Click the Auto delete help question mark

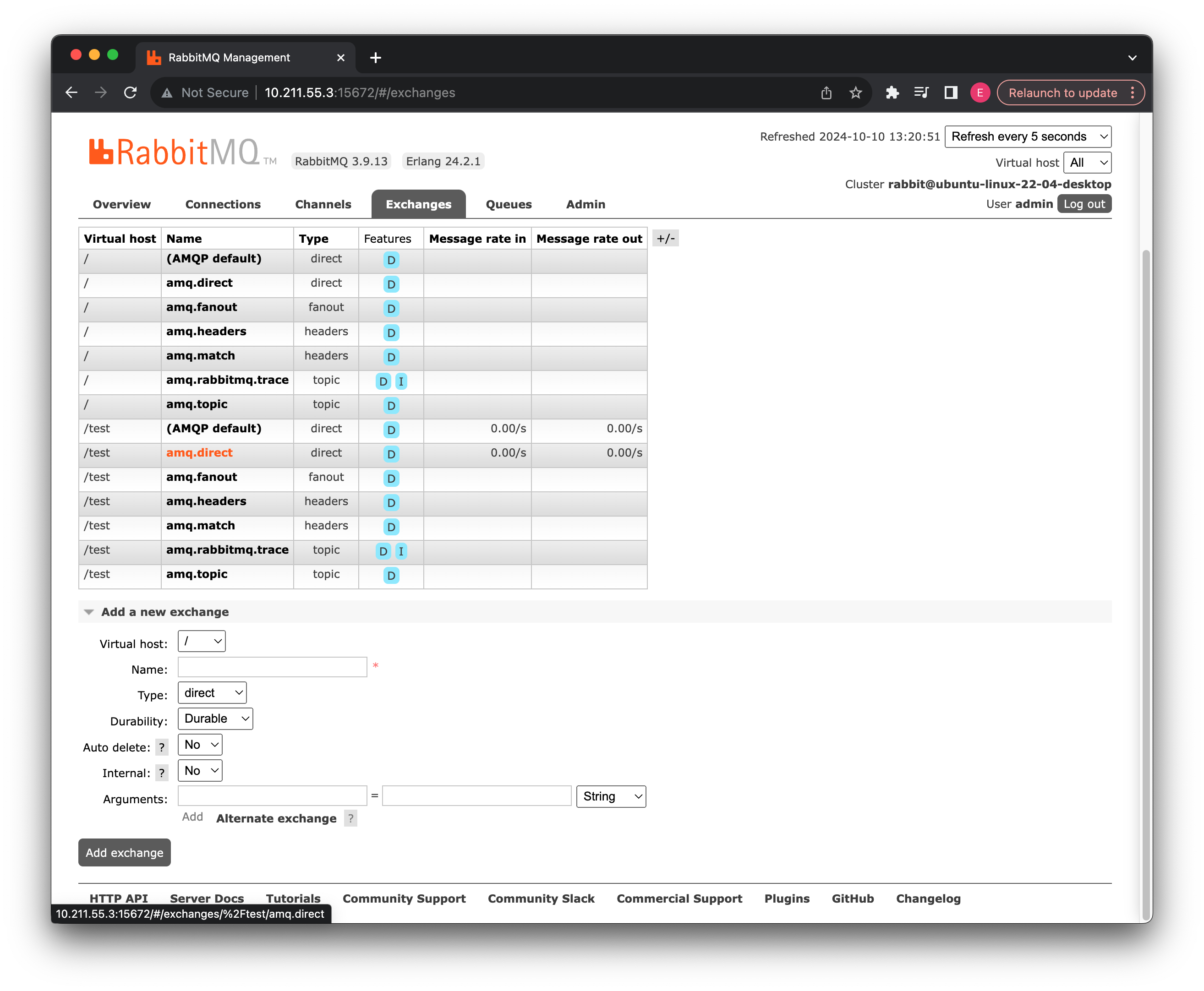[x=162, y=747]
